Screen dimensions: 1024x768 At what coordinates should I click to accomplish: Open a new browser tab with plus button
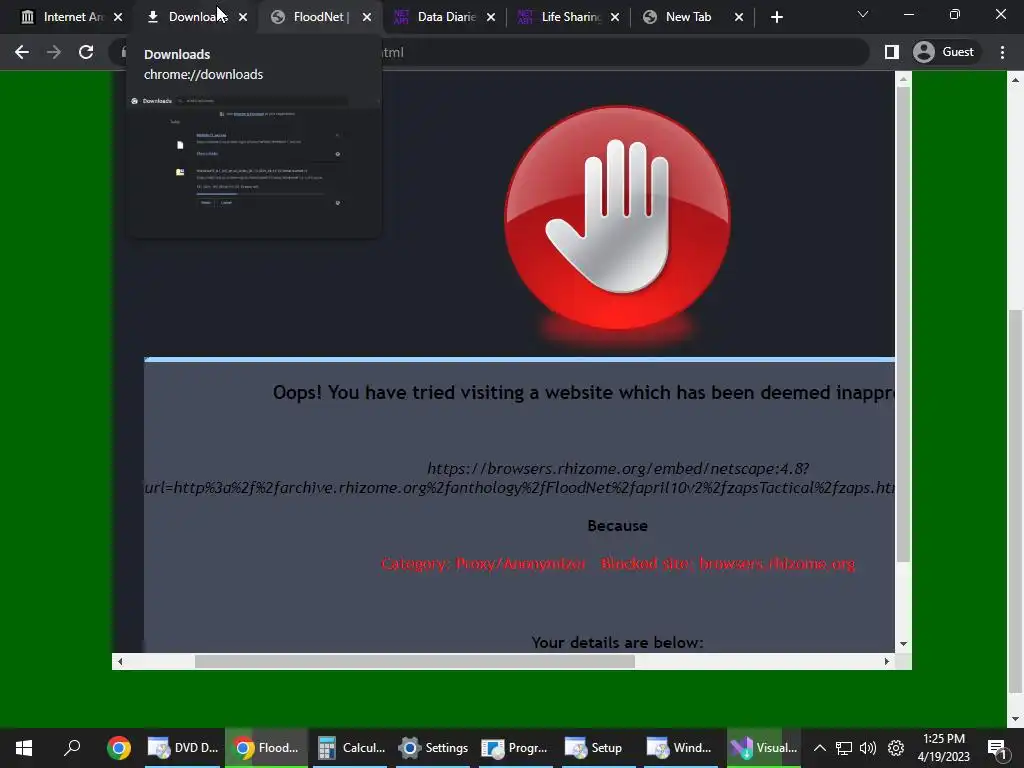pyautogui.click(x=776, y=17)
